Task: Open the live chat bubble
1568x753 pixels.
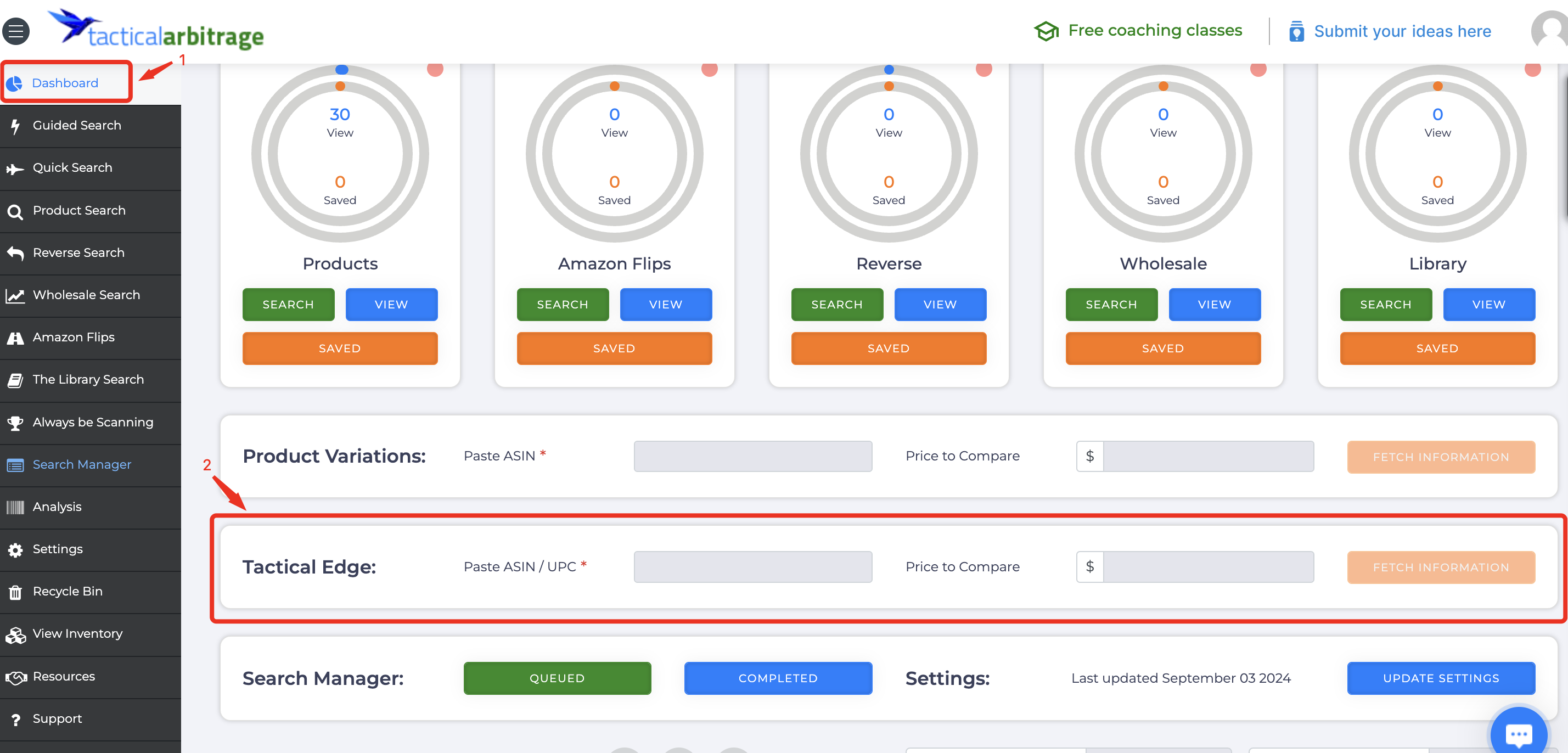Action: click(x=1518, y=734)
